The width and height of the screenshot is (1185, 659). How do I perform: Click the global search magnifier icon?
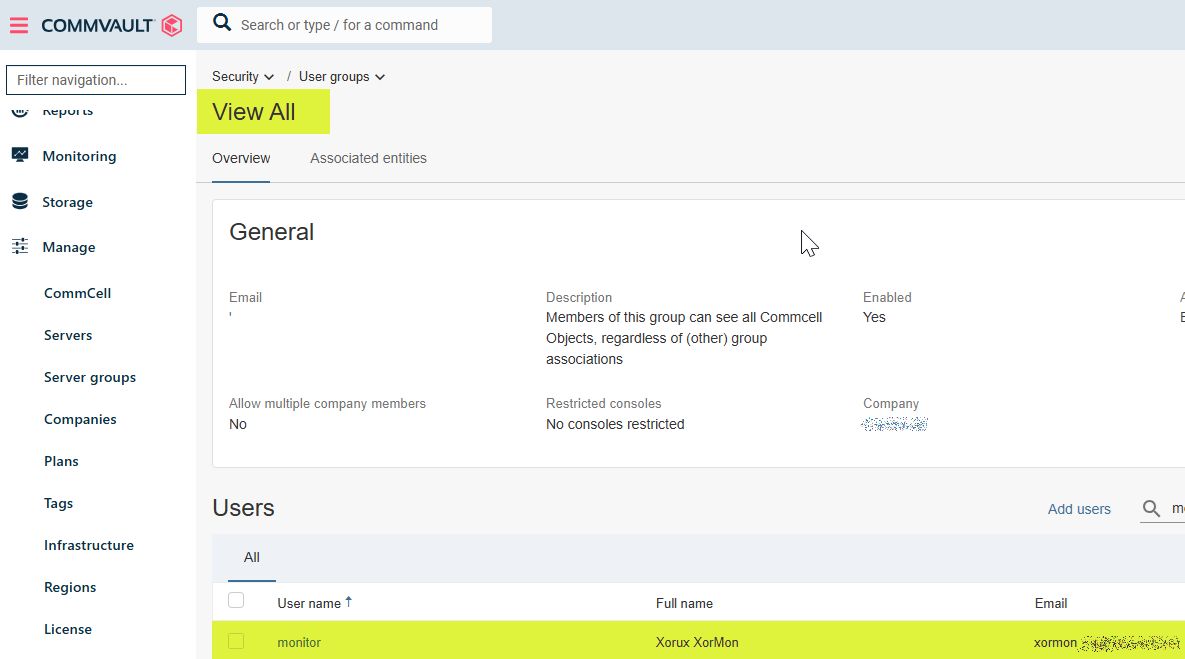(222, 24)
